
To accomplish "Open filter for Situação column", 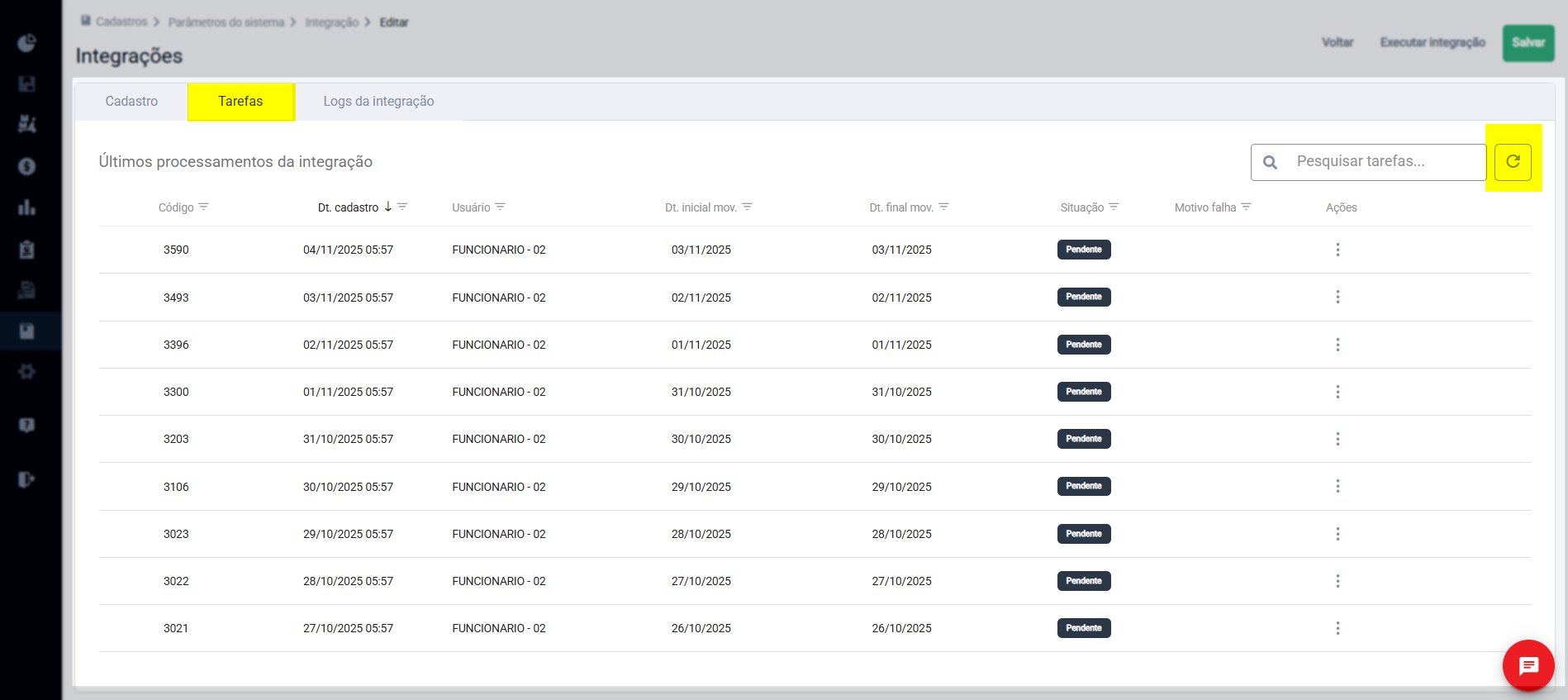I will pos(1114,207).
